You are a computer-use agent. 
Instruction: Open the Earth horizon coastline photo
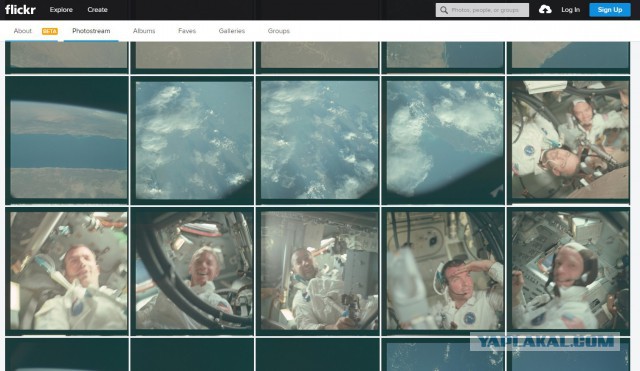[x=67, y=140]
